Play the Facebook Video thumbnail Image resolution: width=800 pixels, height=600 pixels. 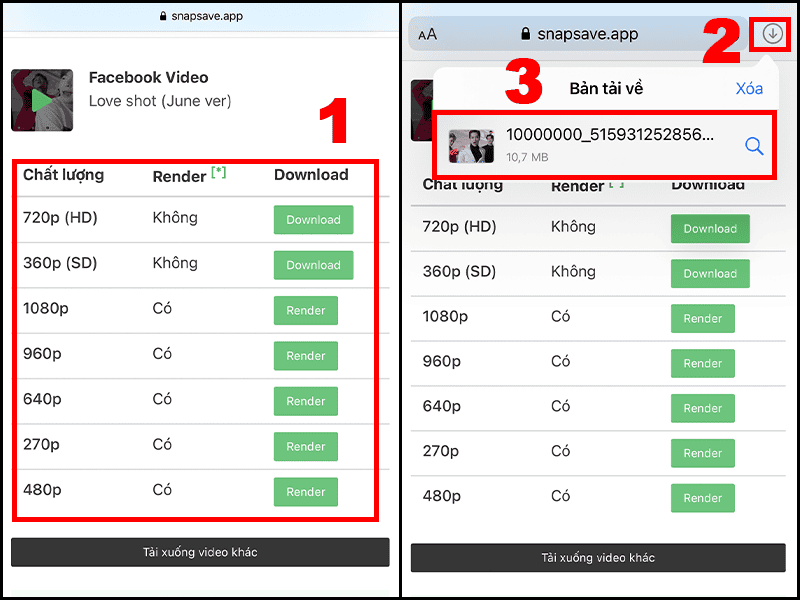(42, 100)
